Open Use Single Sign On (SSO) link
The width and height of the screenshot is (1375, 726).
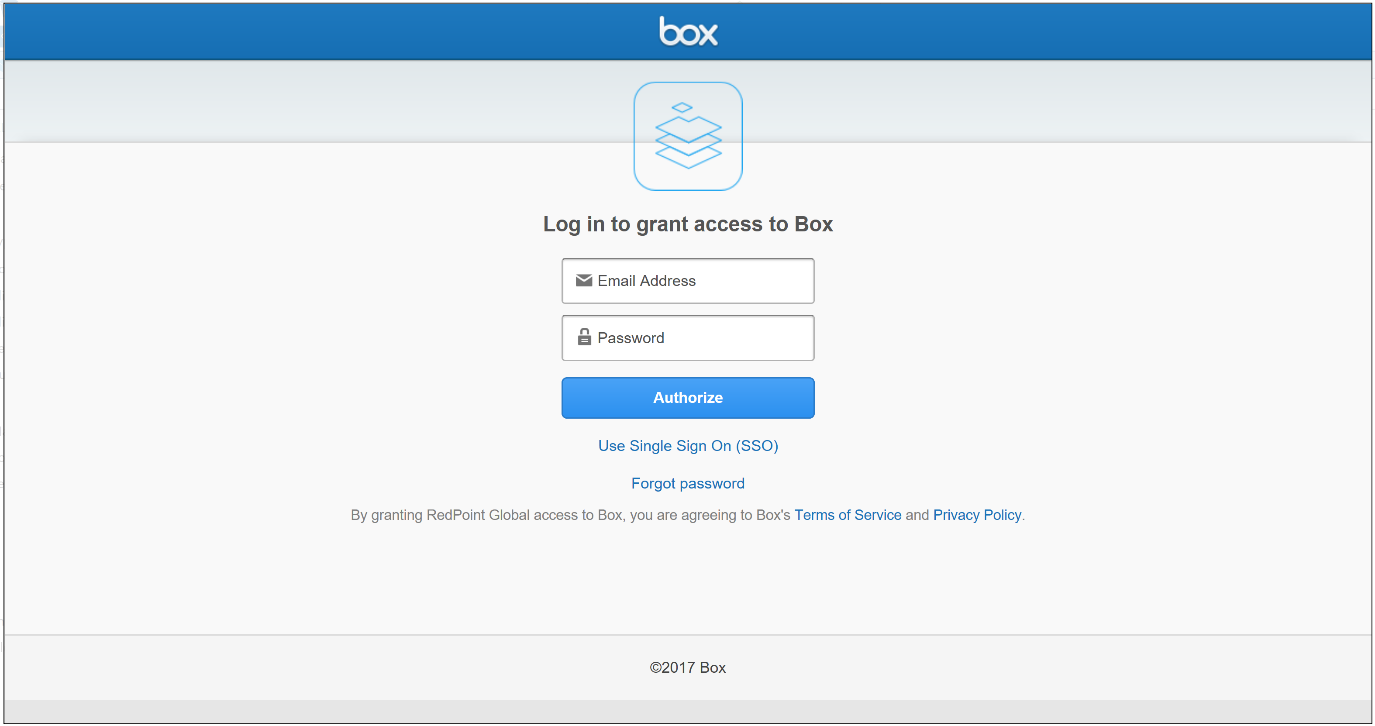pos(688,446)
